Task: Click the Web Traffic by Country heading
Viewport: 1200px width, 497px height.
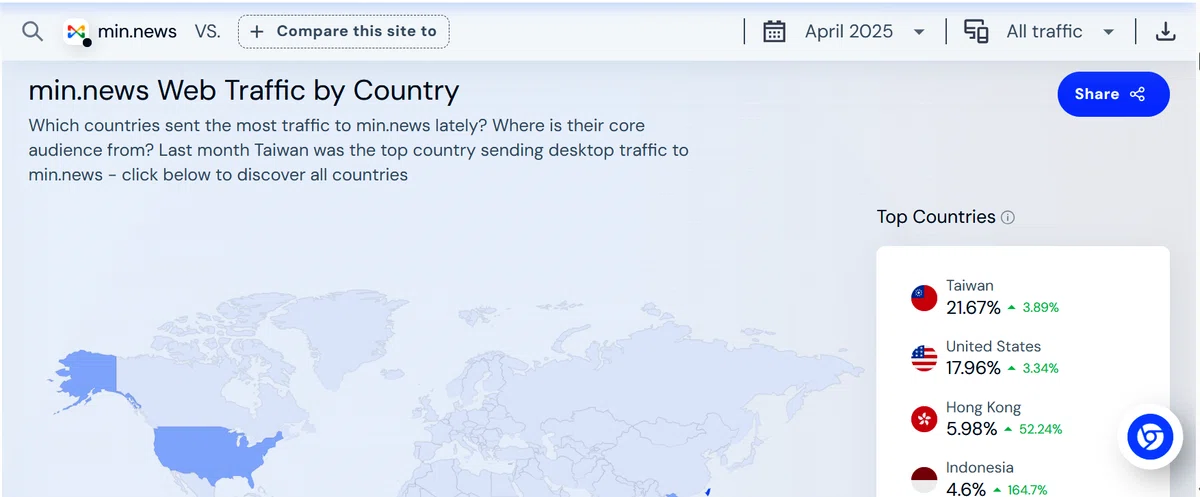Action: [x=244, y=91]
